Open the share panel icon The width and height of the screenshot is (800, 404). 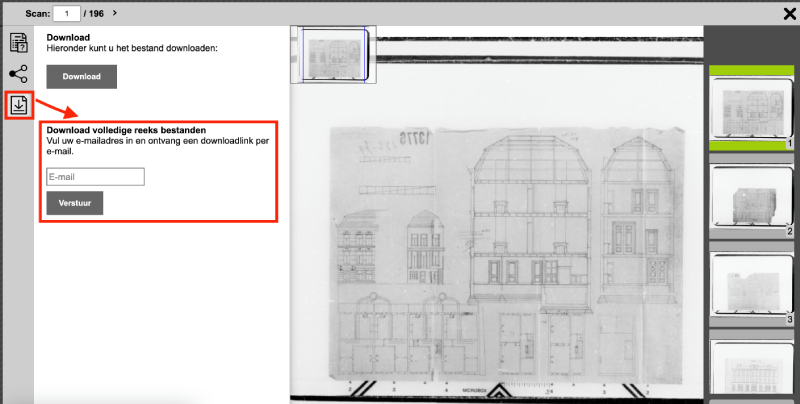pyautogui.click(x=18, y=74)
